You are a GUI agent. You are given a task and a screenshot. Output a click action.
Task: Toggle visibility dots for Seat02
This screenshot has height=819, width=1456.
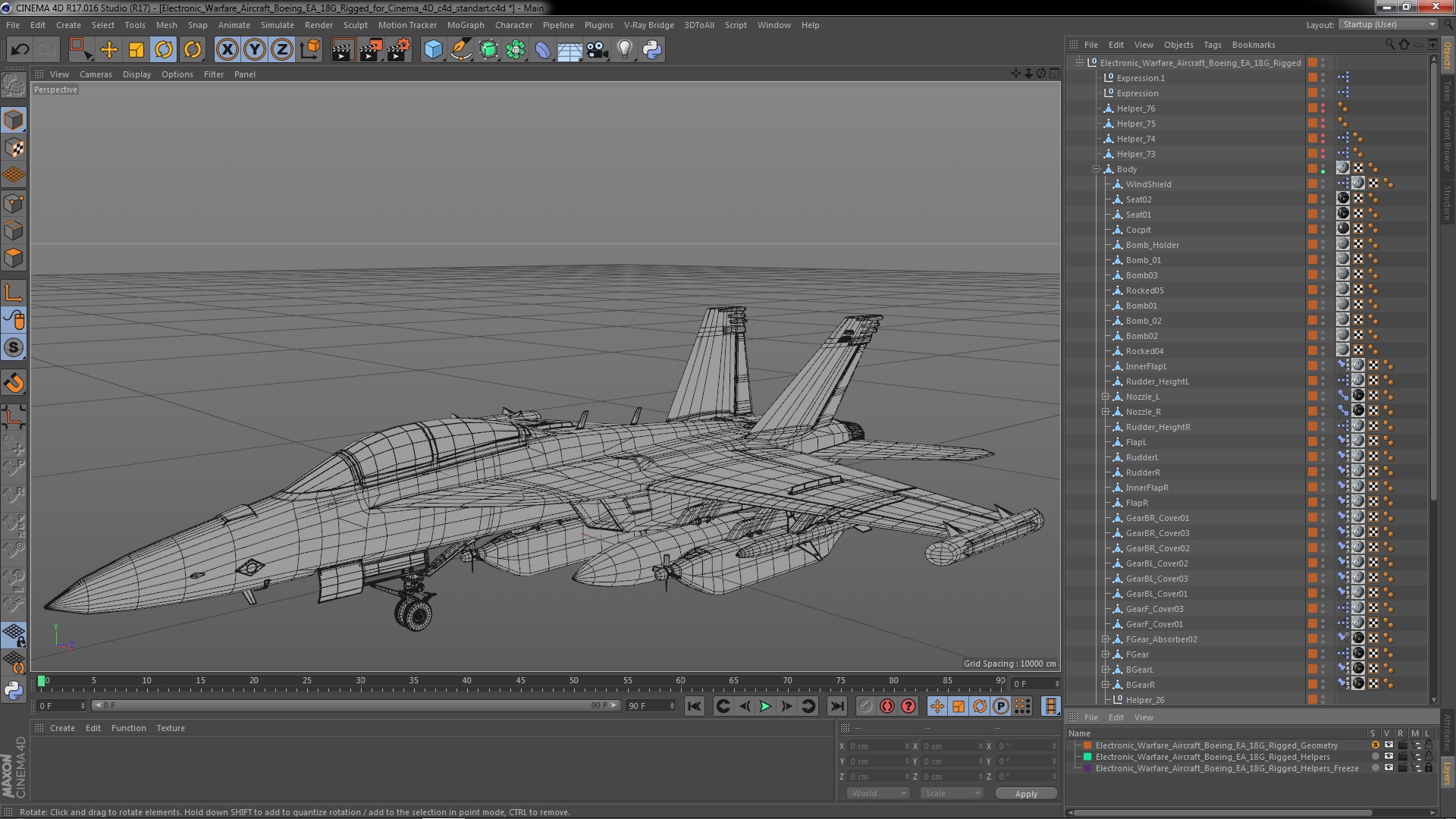coord(1323,199)
